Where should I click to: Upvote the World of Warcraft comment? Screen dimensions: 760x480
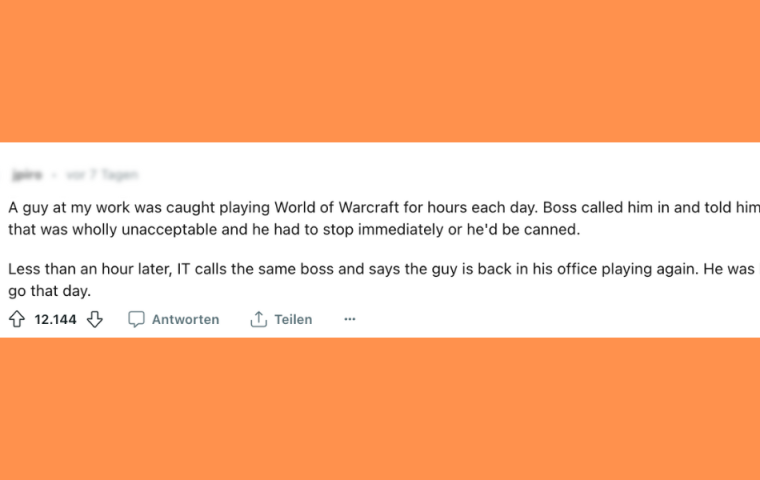(x=17, y=319)
